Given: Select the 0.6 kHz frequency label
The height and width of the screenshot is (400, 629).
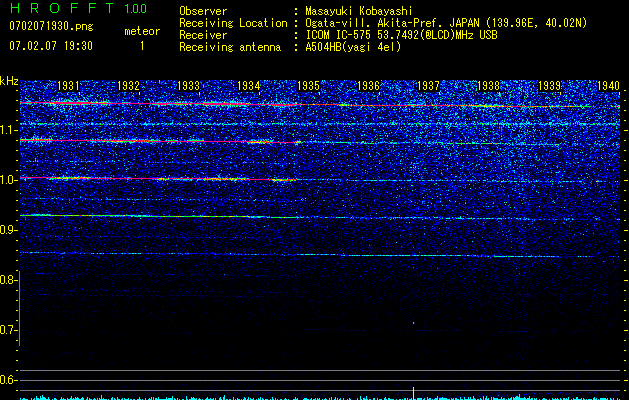Looking at the screenshot, I should coord(9,380).
